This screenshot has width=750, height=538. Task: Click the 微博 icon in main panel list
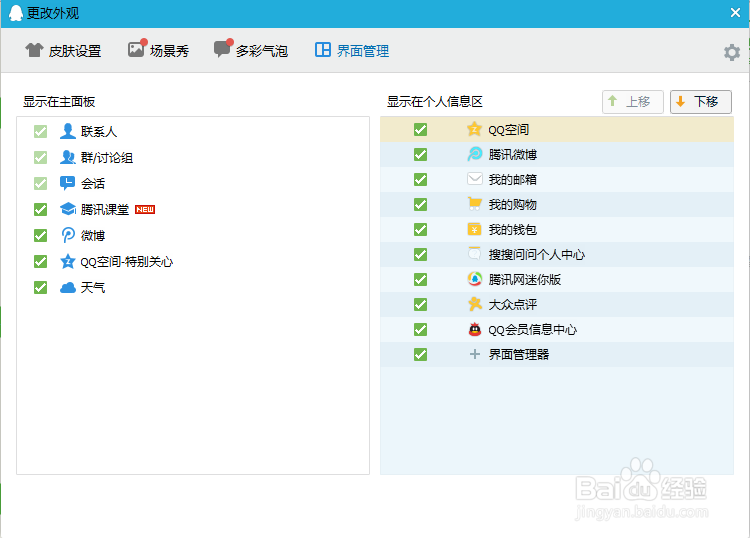(x=67, y=235)
